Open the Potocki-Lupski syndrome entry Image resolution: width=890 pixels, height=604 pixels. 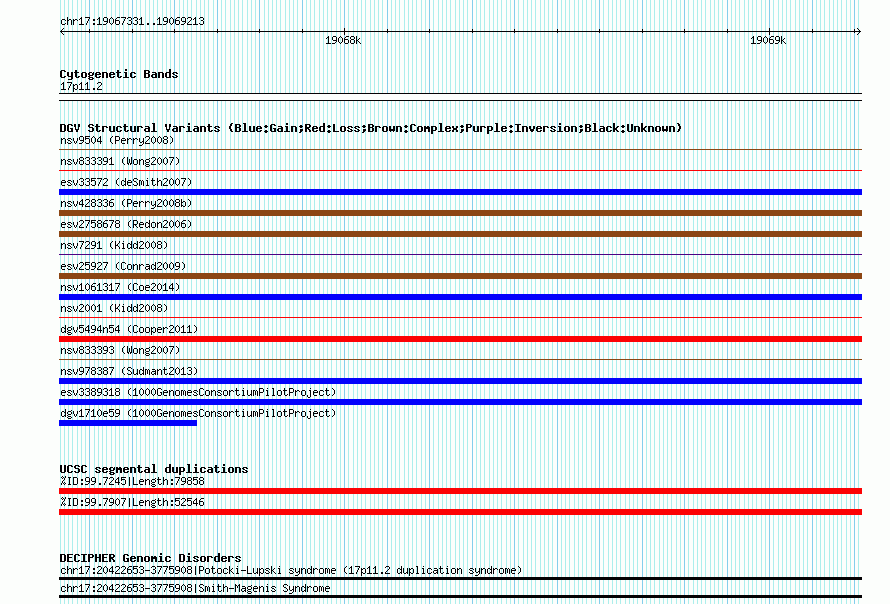(291, 570)
